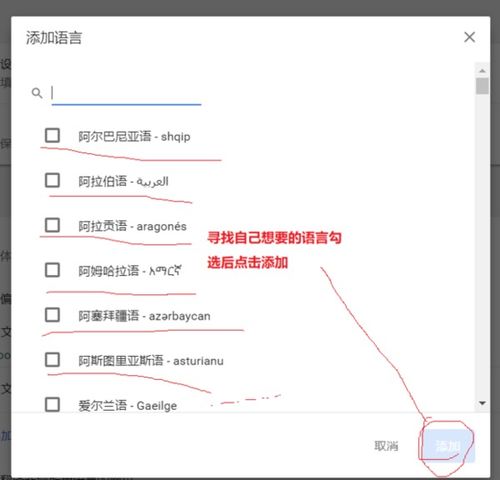Focus the language search input field
Image resolution: width=500 pixels, height=480 pixels.
(126, 93)
